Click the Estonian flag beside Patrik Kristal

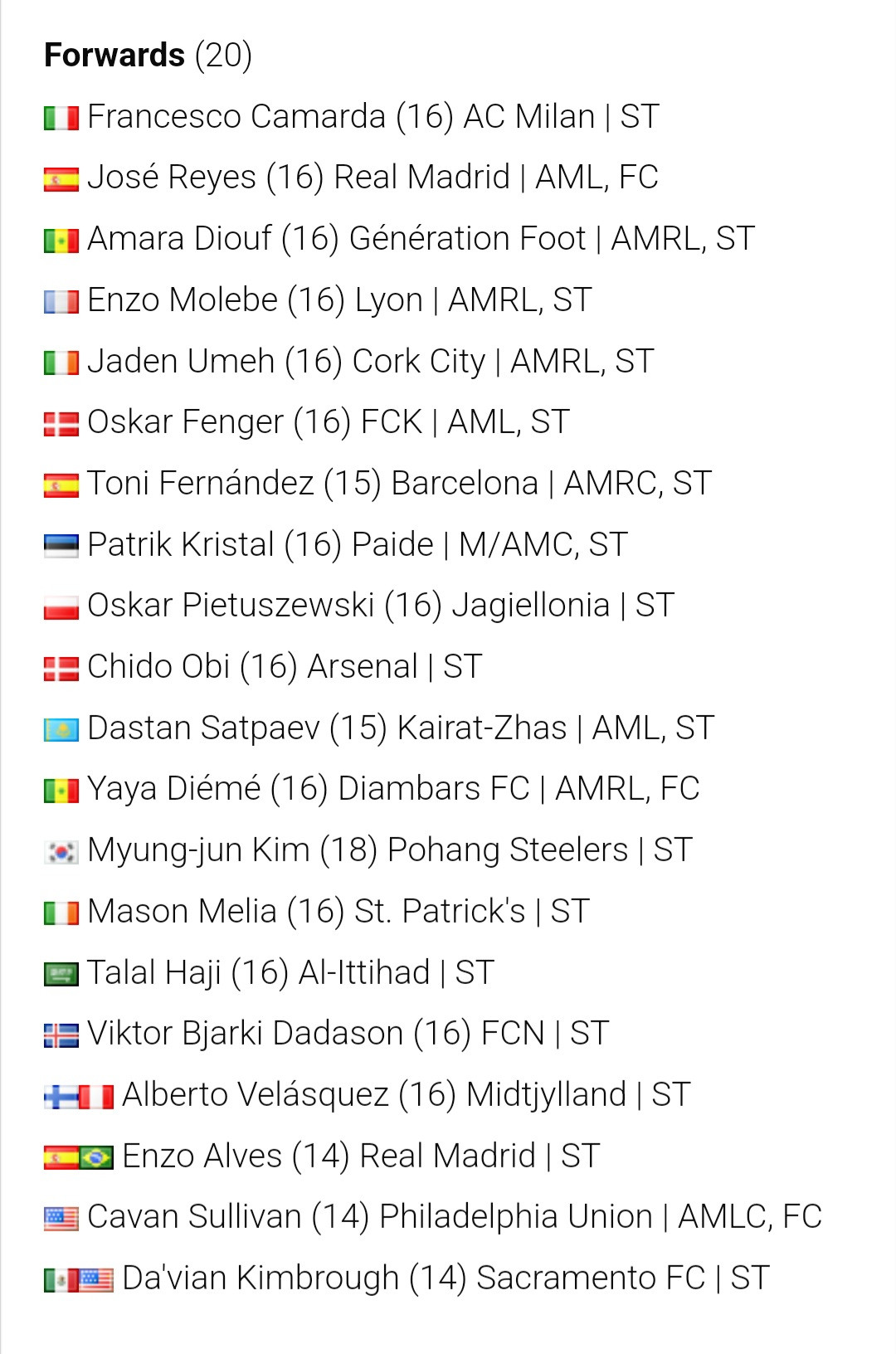(x=61, y=547)
